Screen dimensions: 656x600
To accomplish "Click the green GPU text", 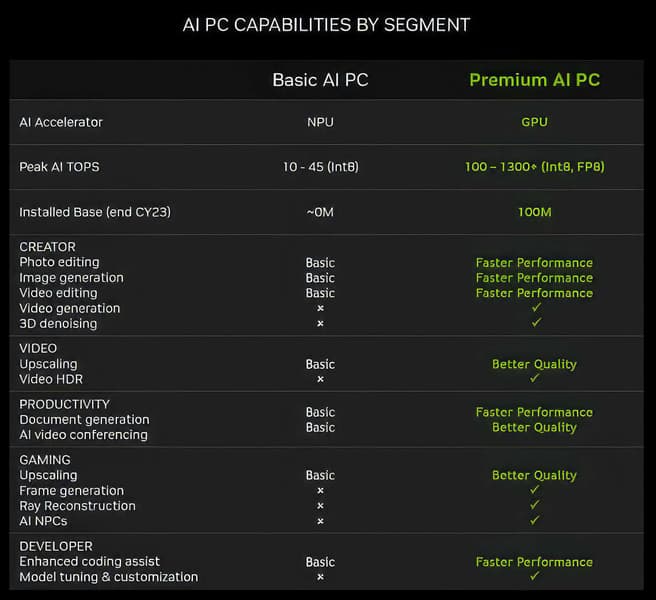I will [535, 122].
